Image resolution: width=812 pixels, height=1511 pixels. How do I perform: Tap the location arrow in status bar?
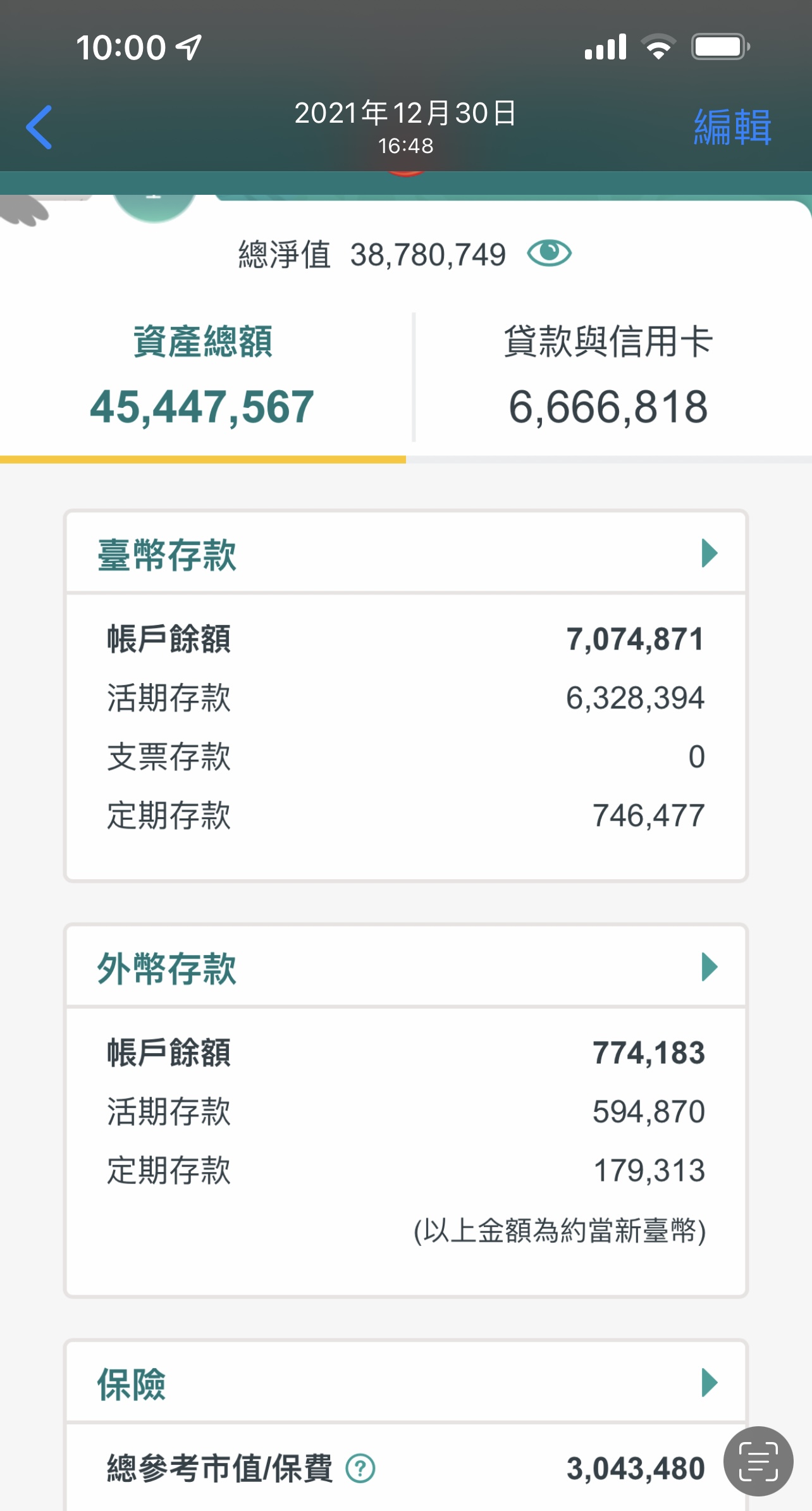coord(188,47)
